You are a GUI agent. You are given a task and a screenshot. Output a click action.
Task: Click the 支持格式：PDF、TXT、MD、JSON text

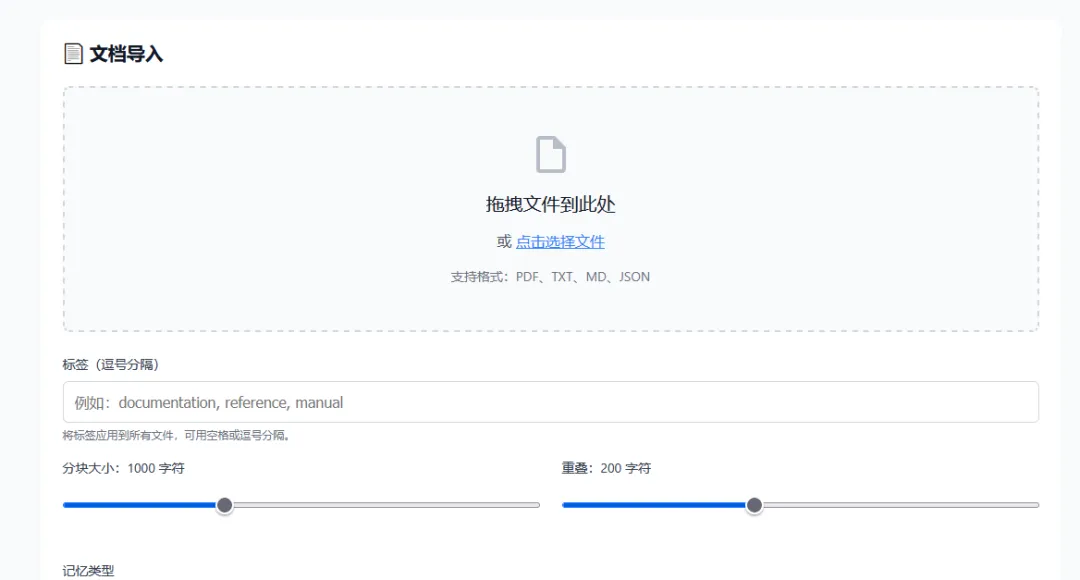550,277
